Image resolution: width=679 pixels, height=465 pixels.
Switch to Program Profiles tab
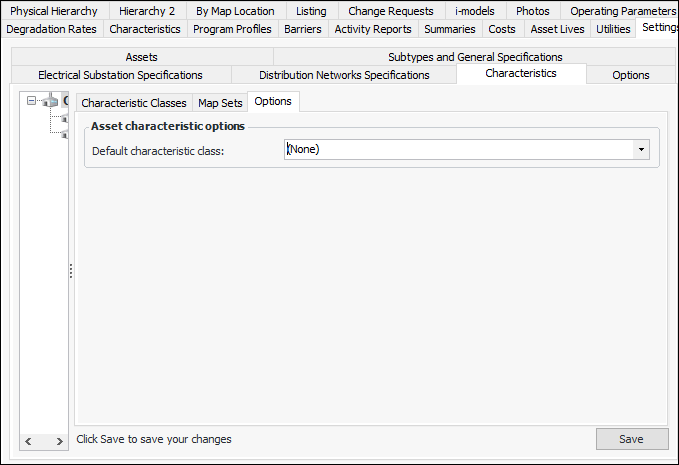[233, 29]
